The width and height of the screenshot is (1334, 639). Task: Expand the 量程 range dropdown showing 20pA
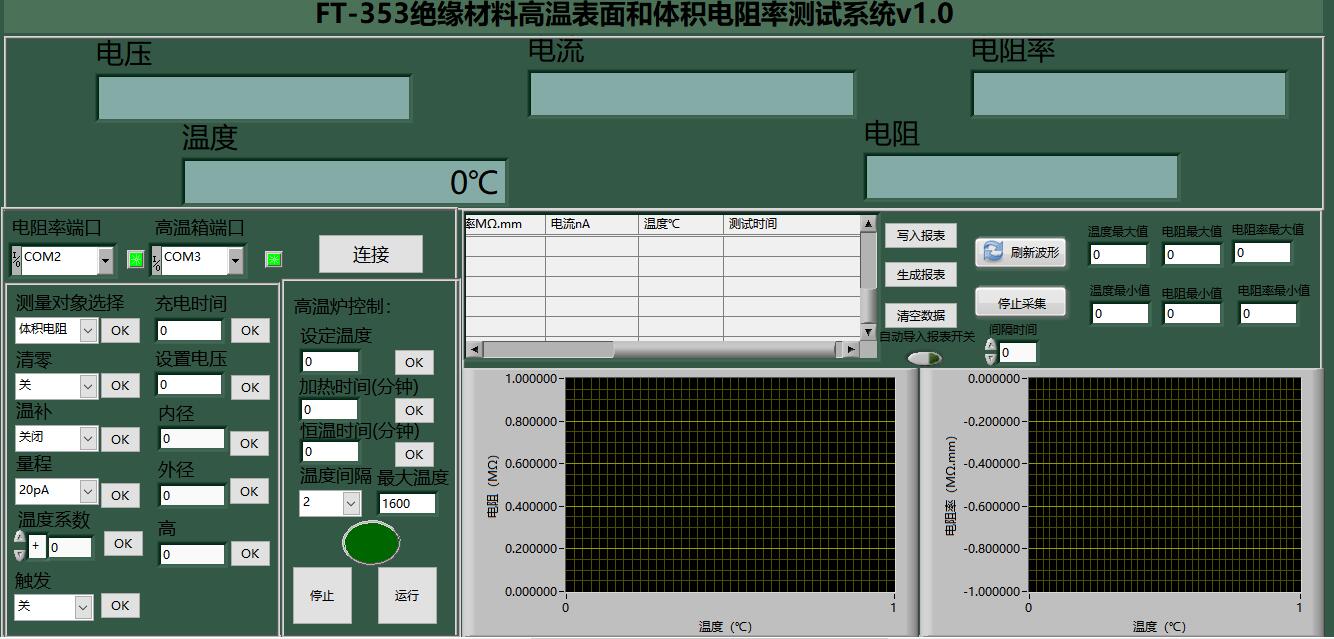[x=87, y=491]
